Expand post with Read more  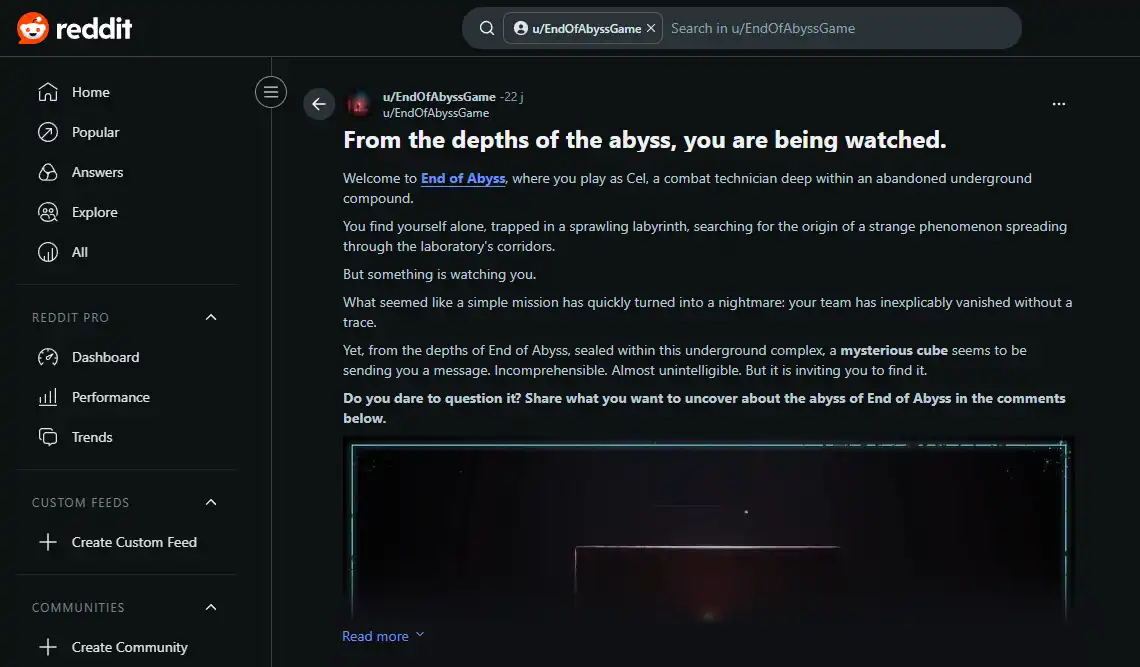[383, 636]
